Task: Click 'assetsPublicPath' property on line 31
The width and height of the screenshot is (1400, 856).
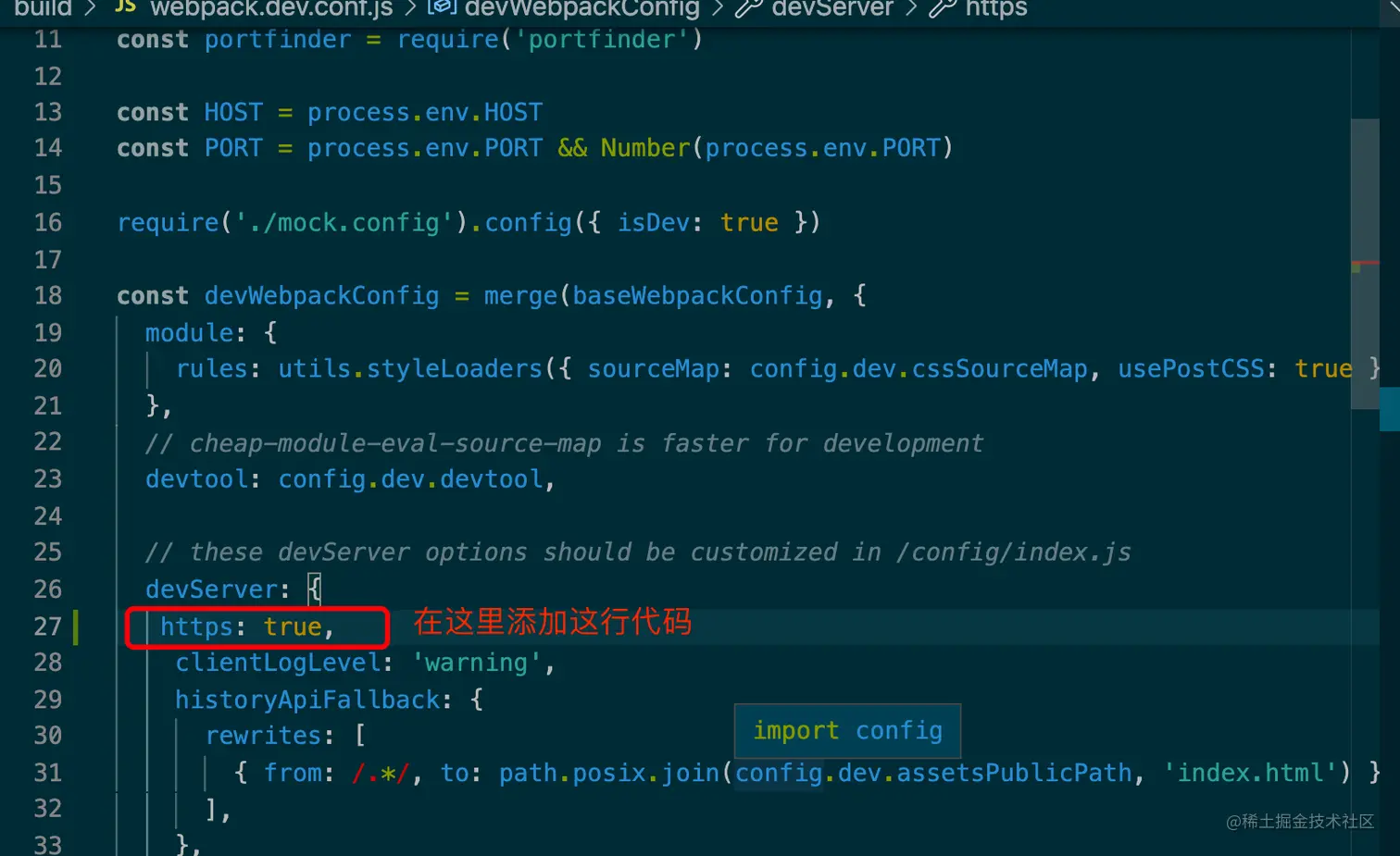Action: [1014, 773]
